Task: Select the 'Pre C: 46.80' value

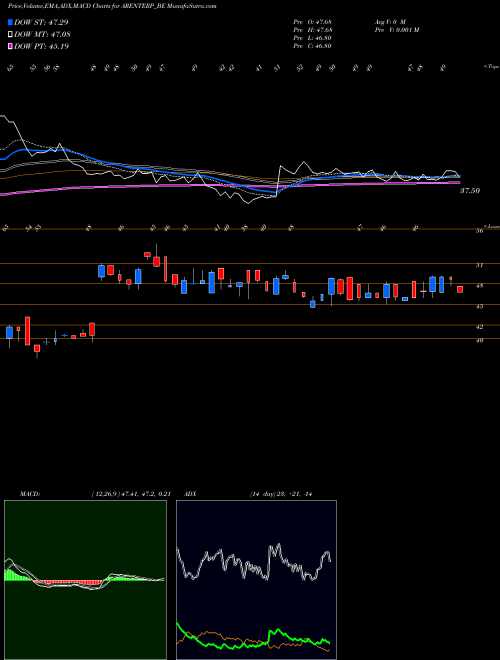Action: click(x=313, y=46)
